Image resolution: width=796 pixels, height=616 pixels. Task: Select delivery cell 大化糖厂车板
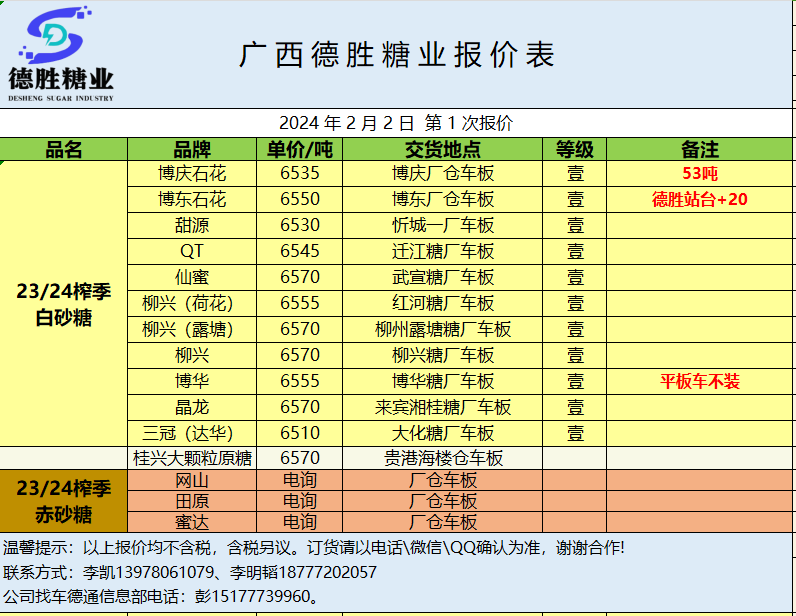(443, 433)
